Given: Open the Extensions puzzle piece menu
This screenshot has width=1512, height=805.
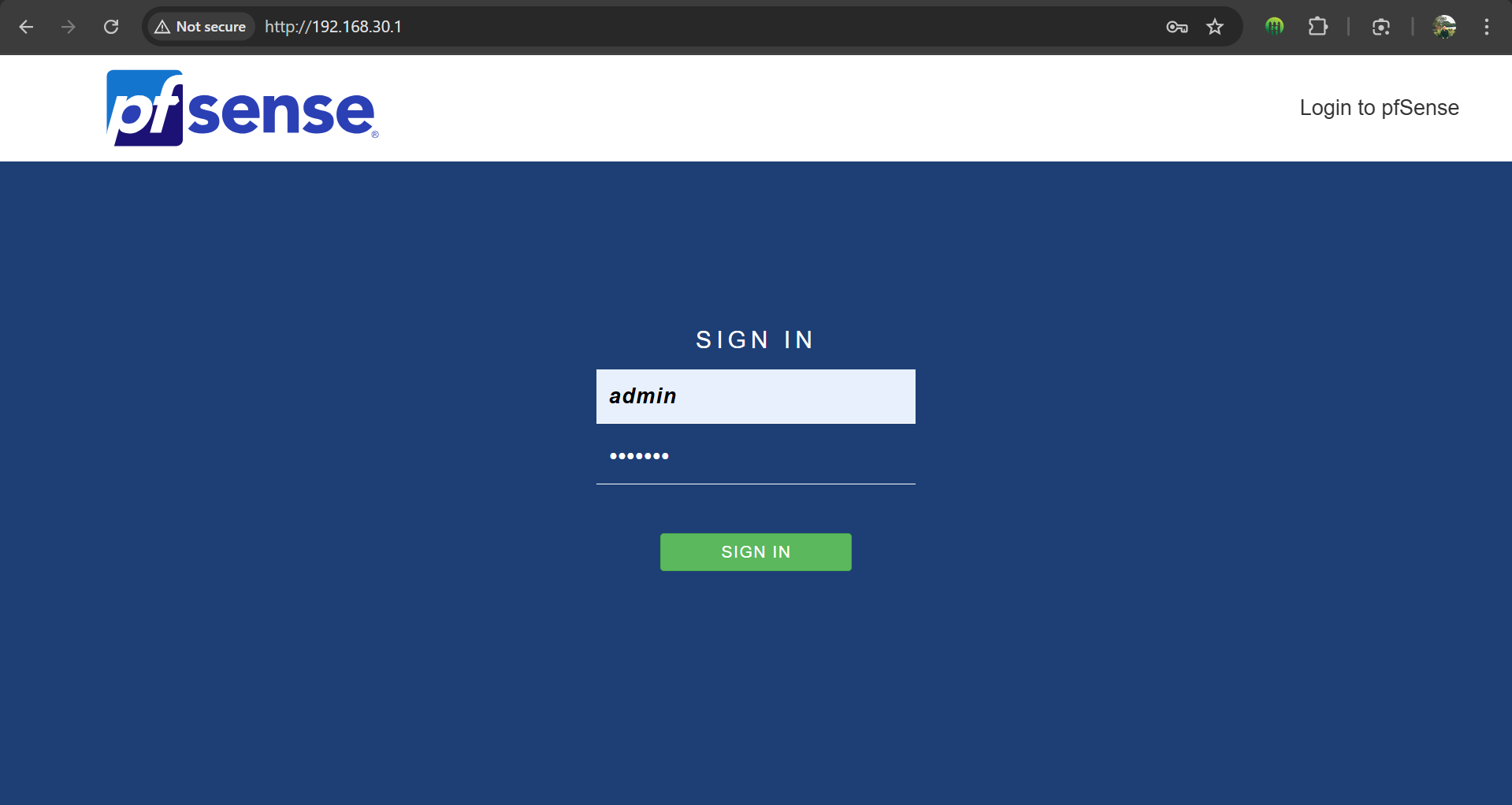Looking at the screenshot, I should (x=1317, y=27).
